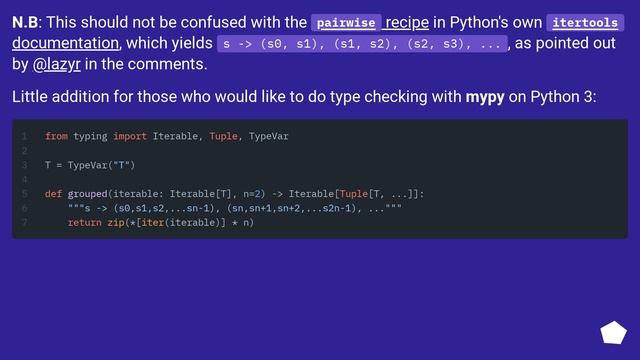Click the docstring line starting '"""s -> (s0,s1,s2'
Image resolution: width=640 pixels, height=360 pixels.
coord(235,208)
